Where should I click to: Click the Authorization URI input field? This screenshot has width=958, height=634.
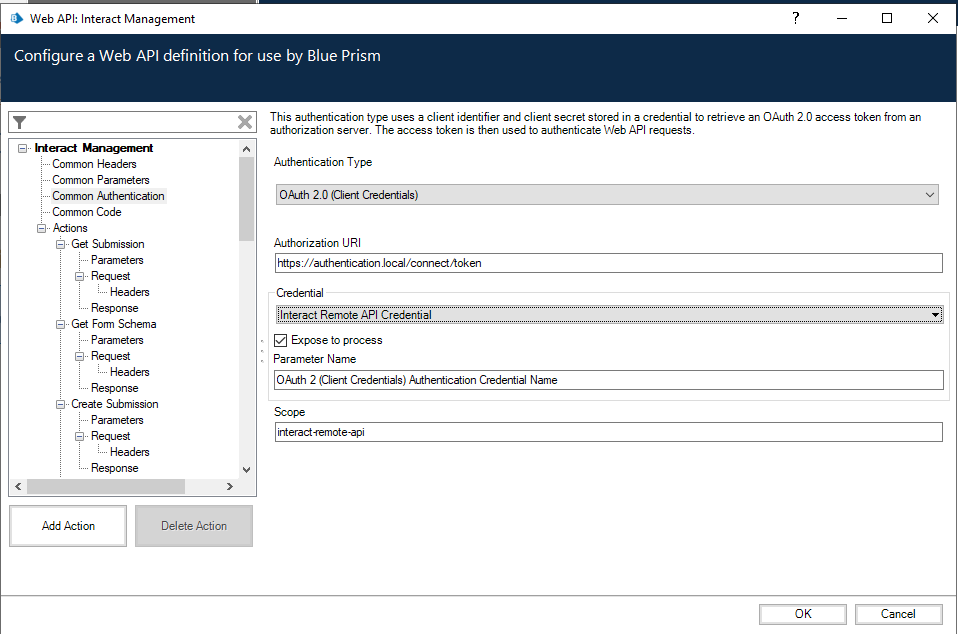tap(608, 263)
